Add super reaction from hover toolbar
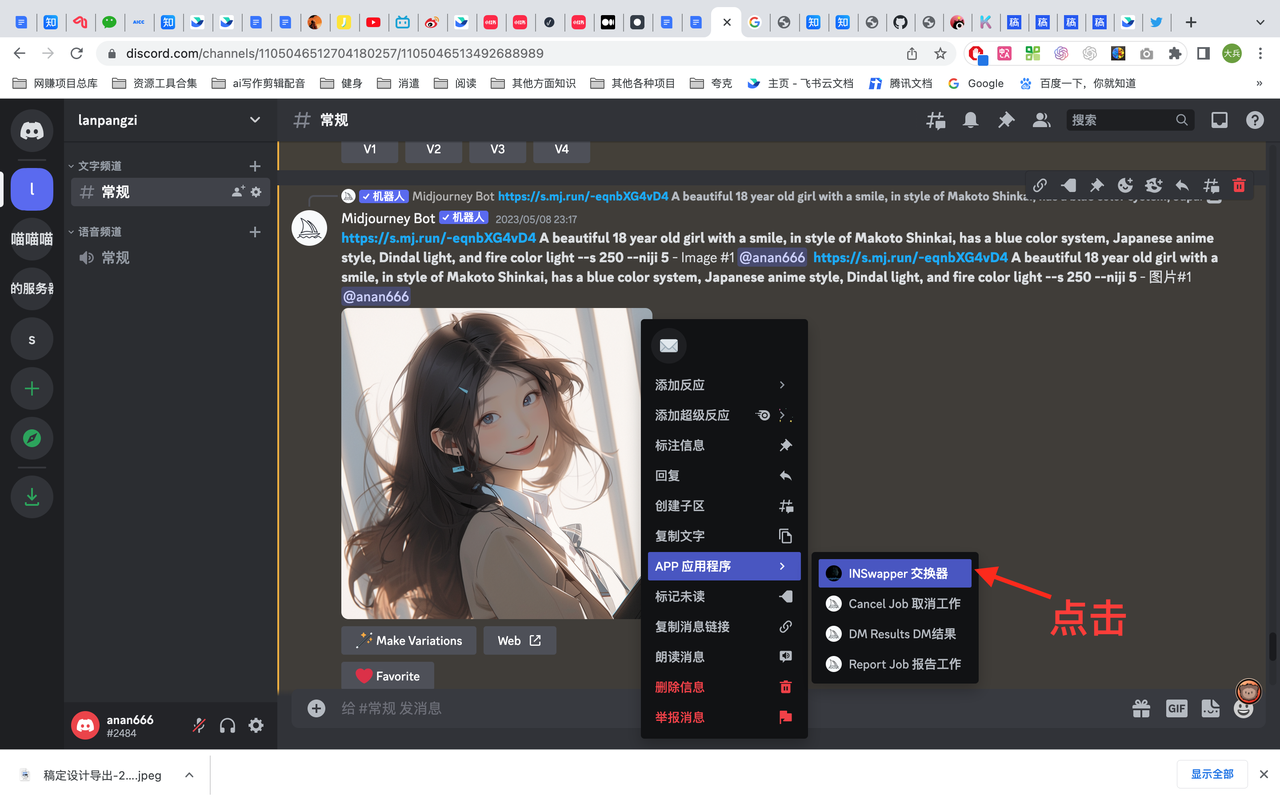 point(1154,185)
